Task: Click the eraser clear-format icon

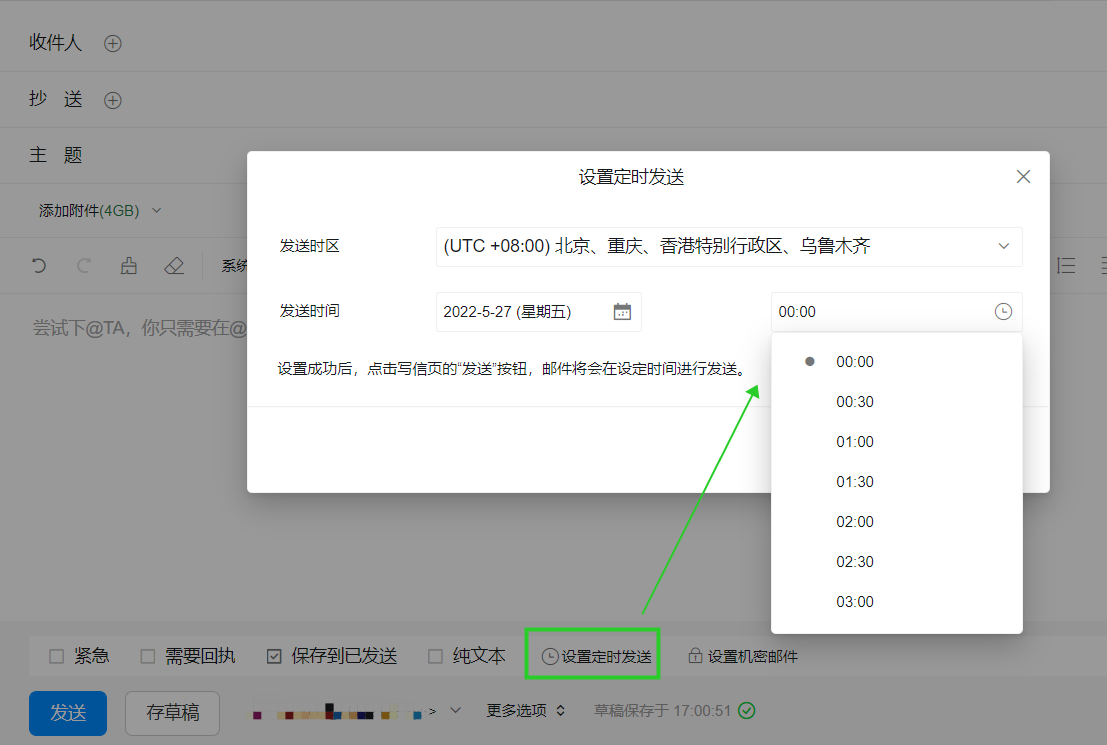Action: [174, 266]
